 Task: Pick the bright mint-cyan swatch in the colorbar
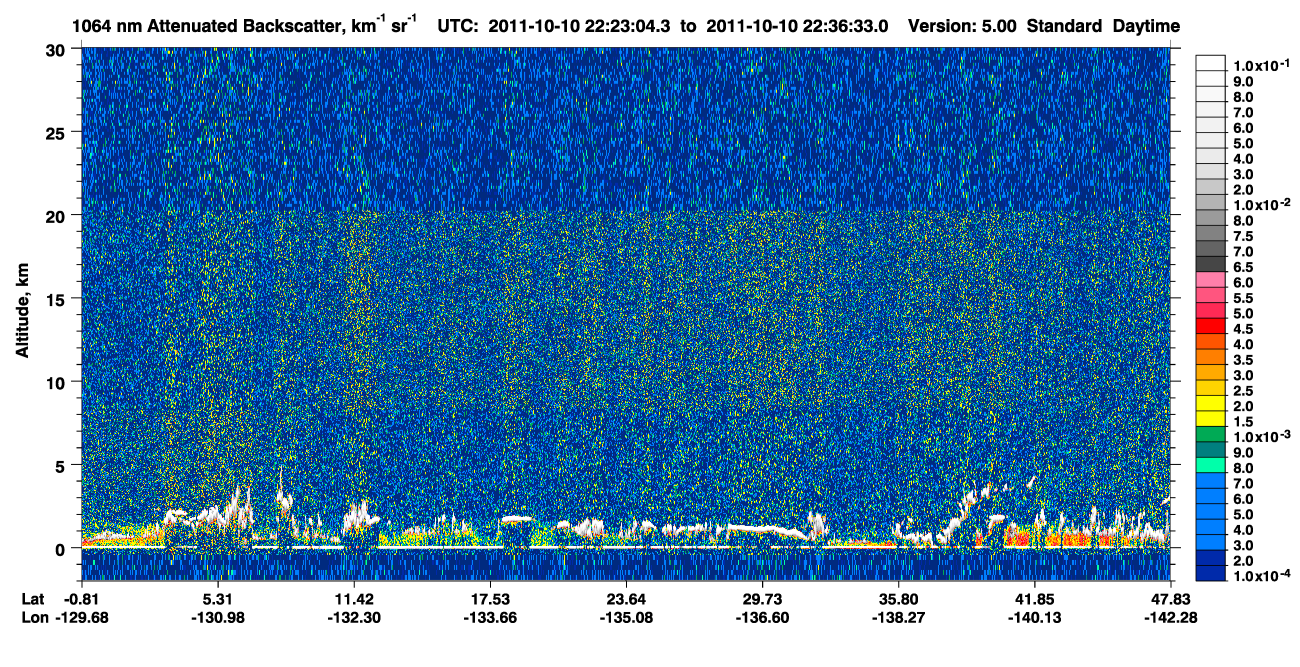pyautogui.click(x=1211, y=466)
